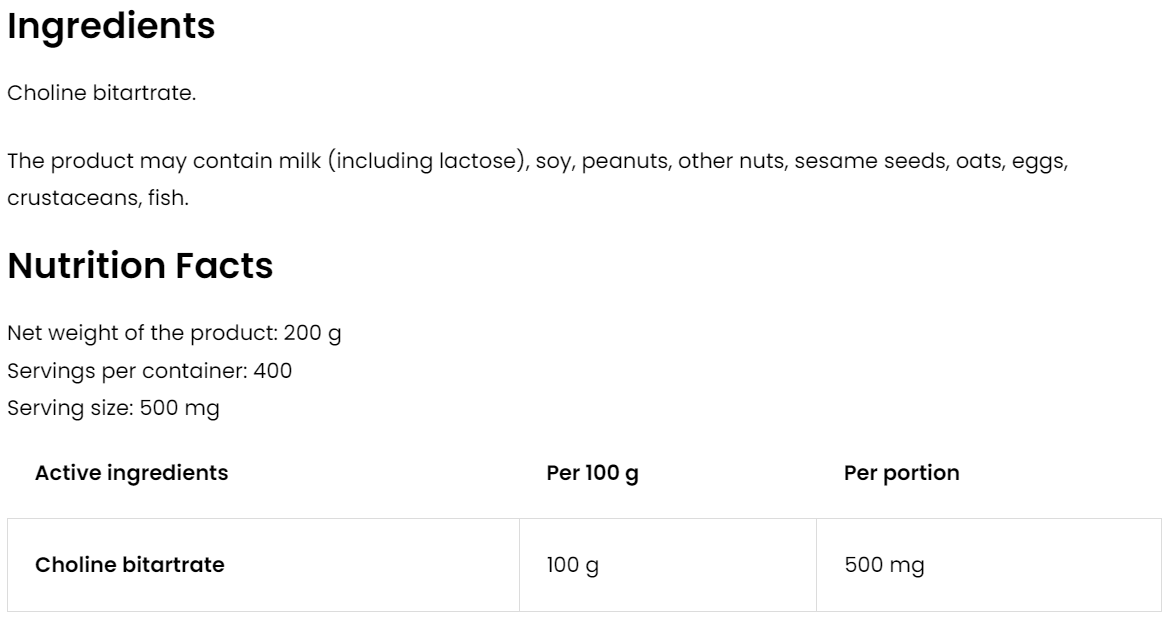Click the 'Serving size: 500 mg' line
Viewport: 1168px width, 619px height.
[x=113, y=409]
